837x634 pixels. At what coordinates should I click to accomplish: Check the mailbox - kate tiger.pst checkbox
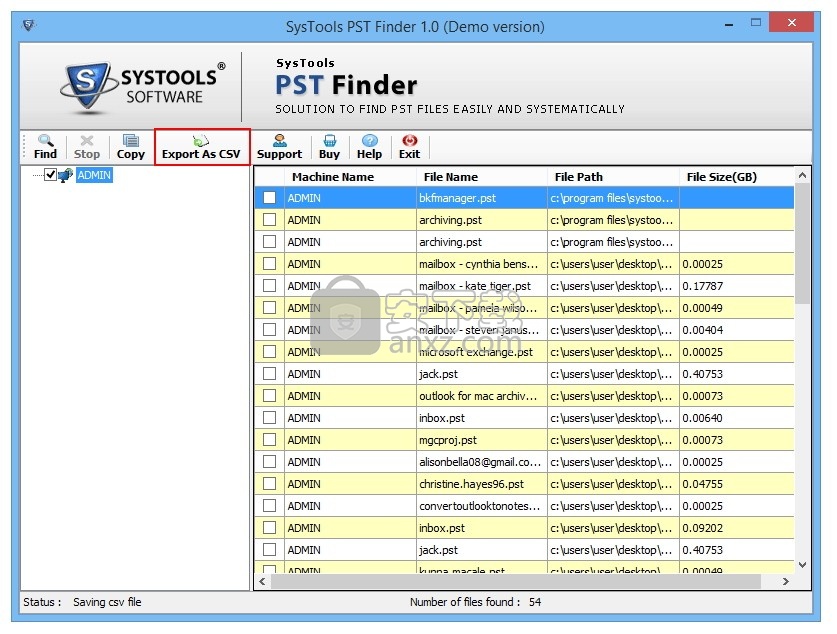(270, 286)
